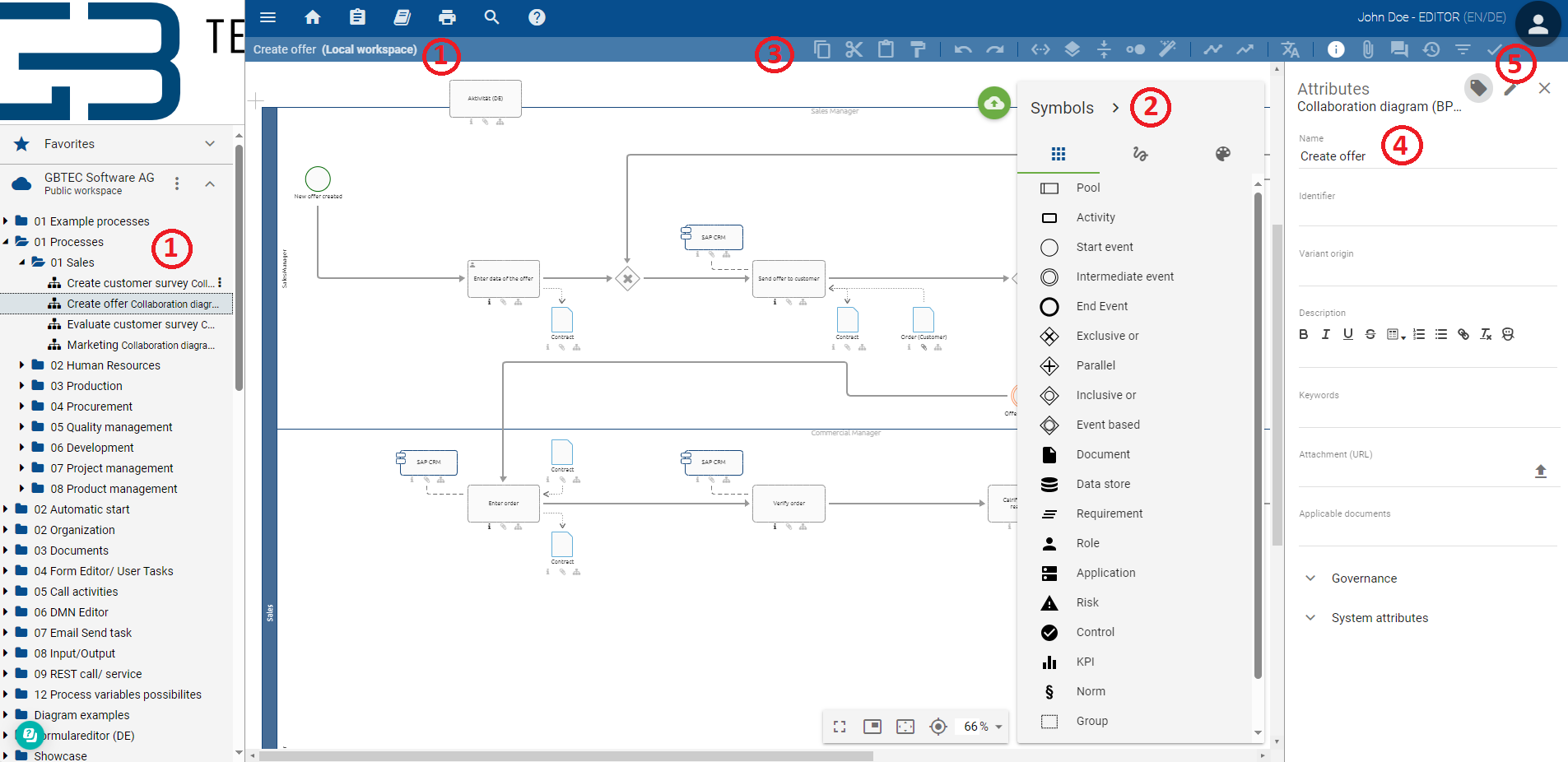Click System attributes link

1380,618
